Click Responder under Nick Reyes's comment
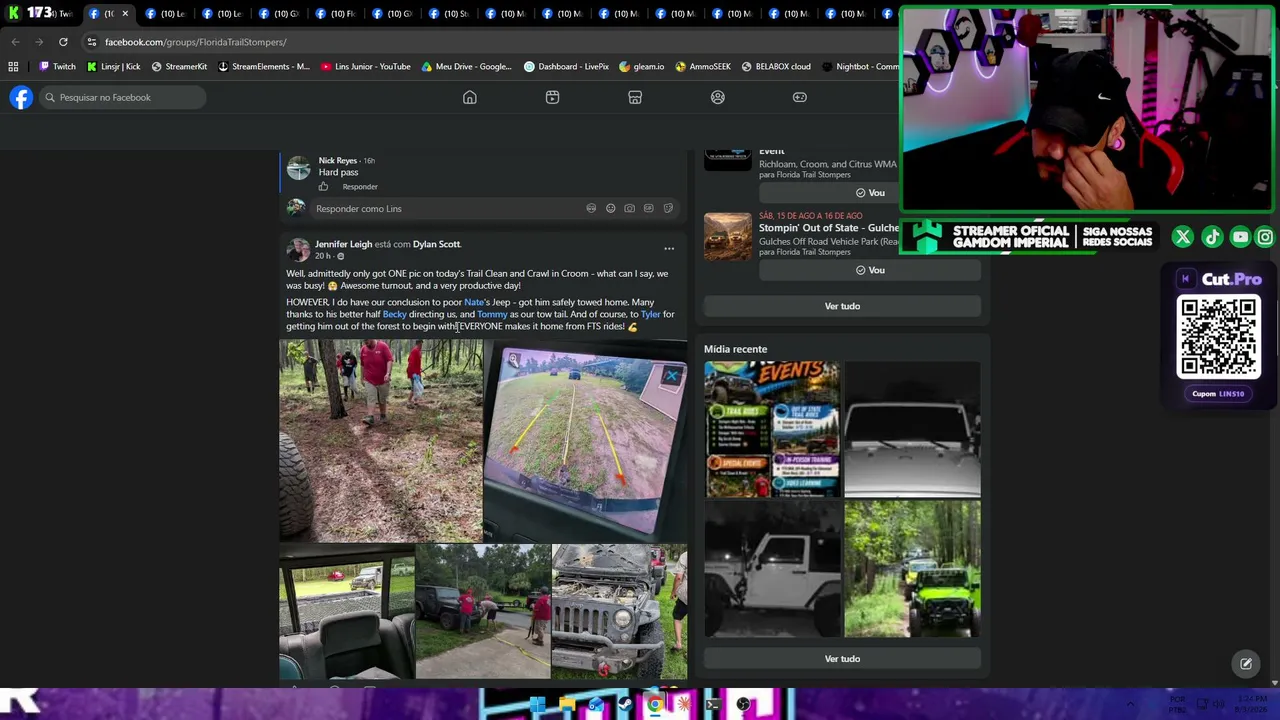This screenshot has height=720, width=1280. (360, 187)
